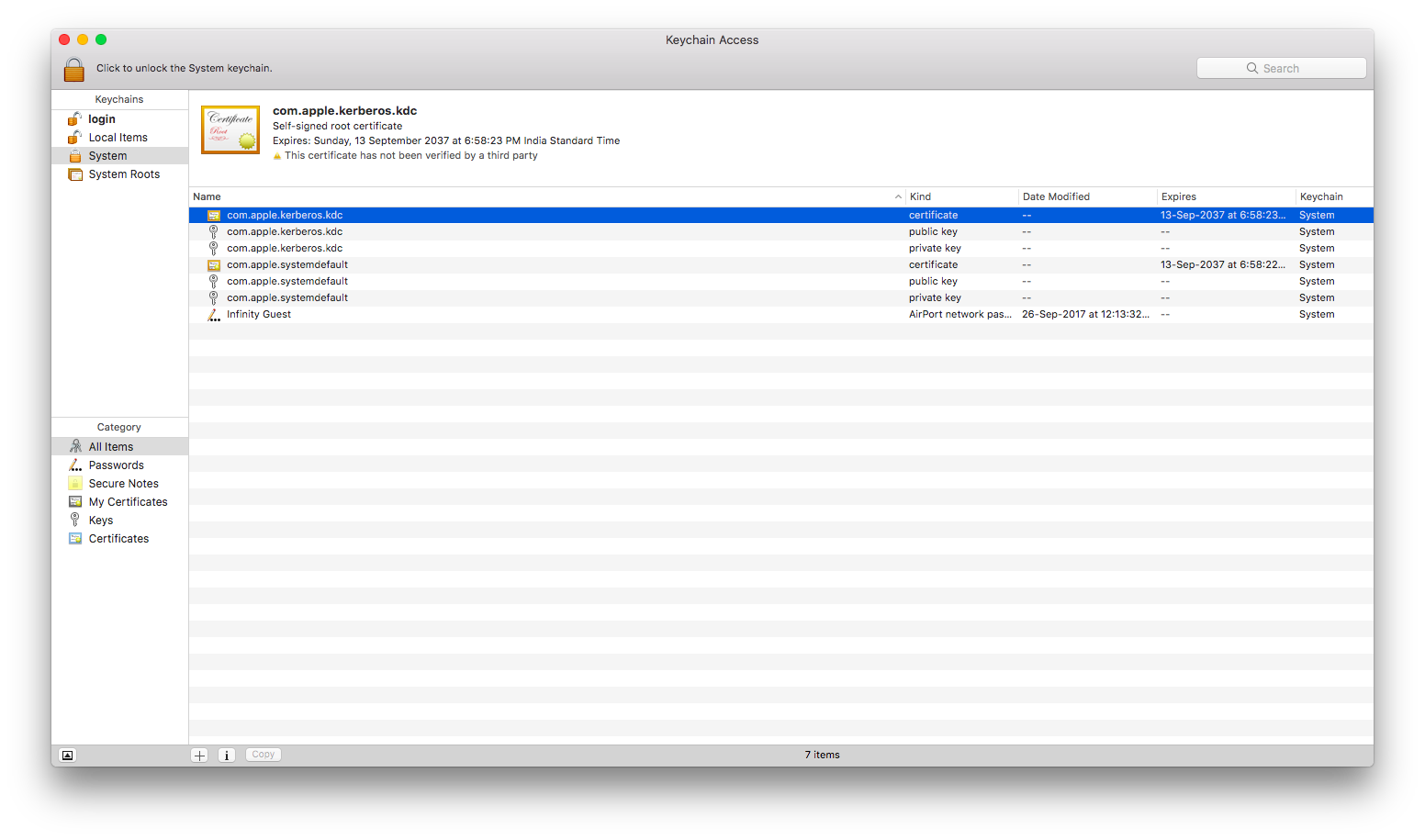The image size is (1425, 840).
Task: Click the '26-Sep-2017 at 12:13:32...' date cell
Action: click(x=1085, y=315)
